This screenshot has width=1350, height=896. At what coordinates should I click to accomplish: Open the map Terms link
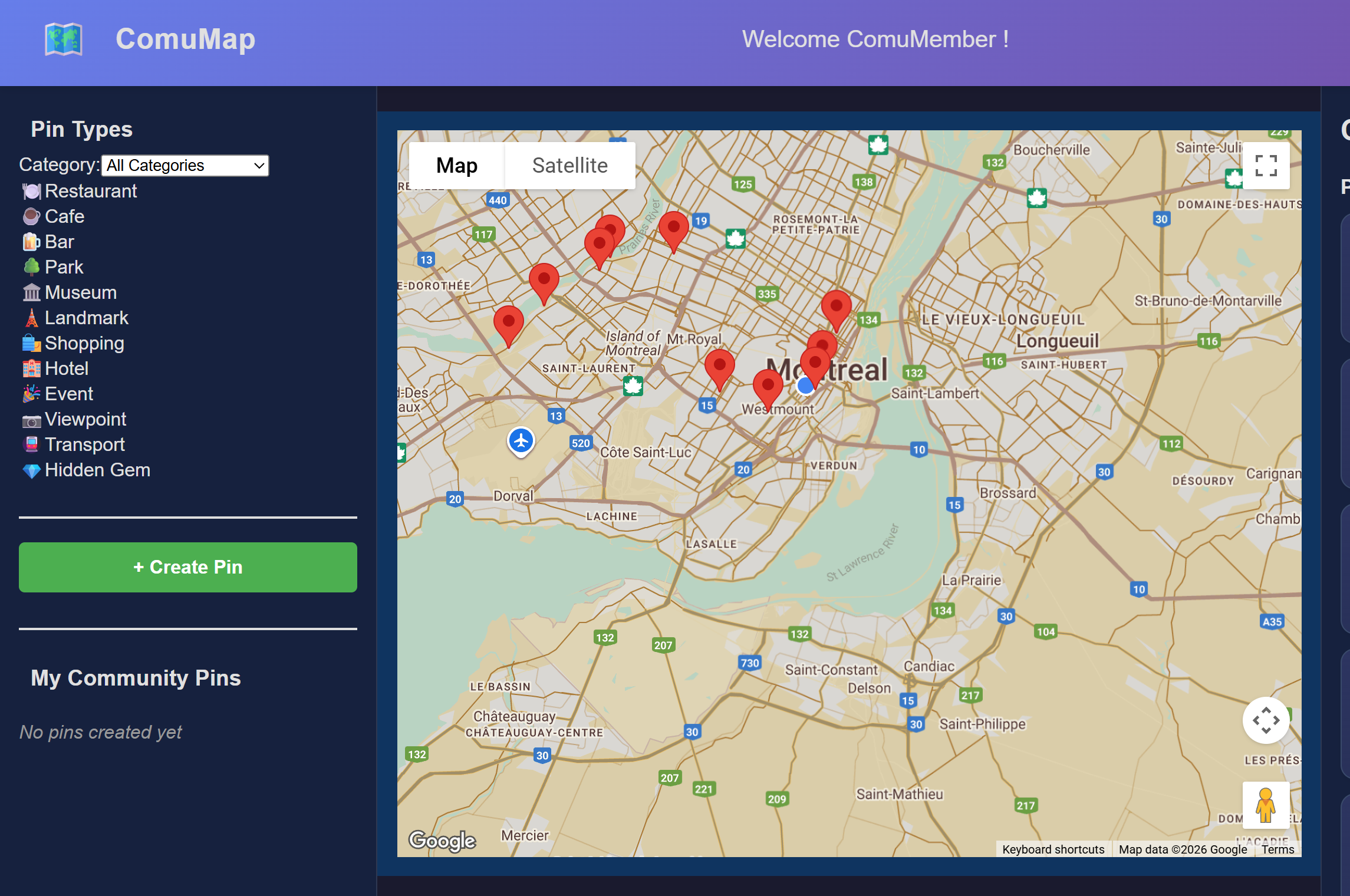click(x=1277, y=849)
